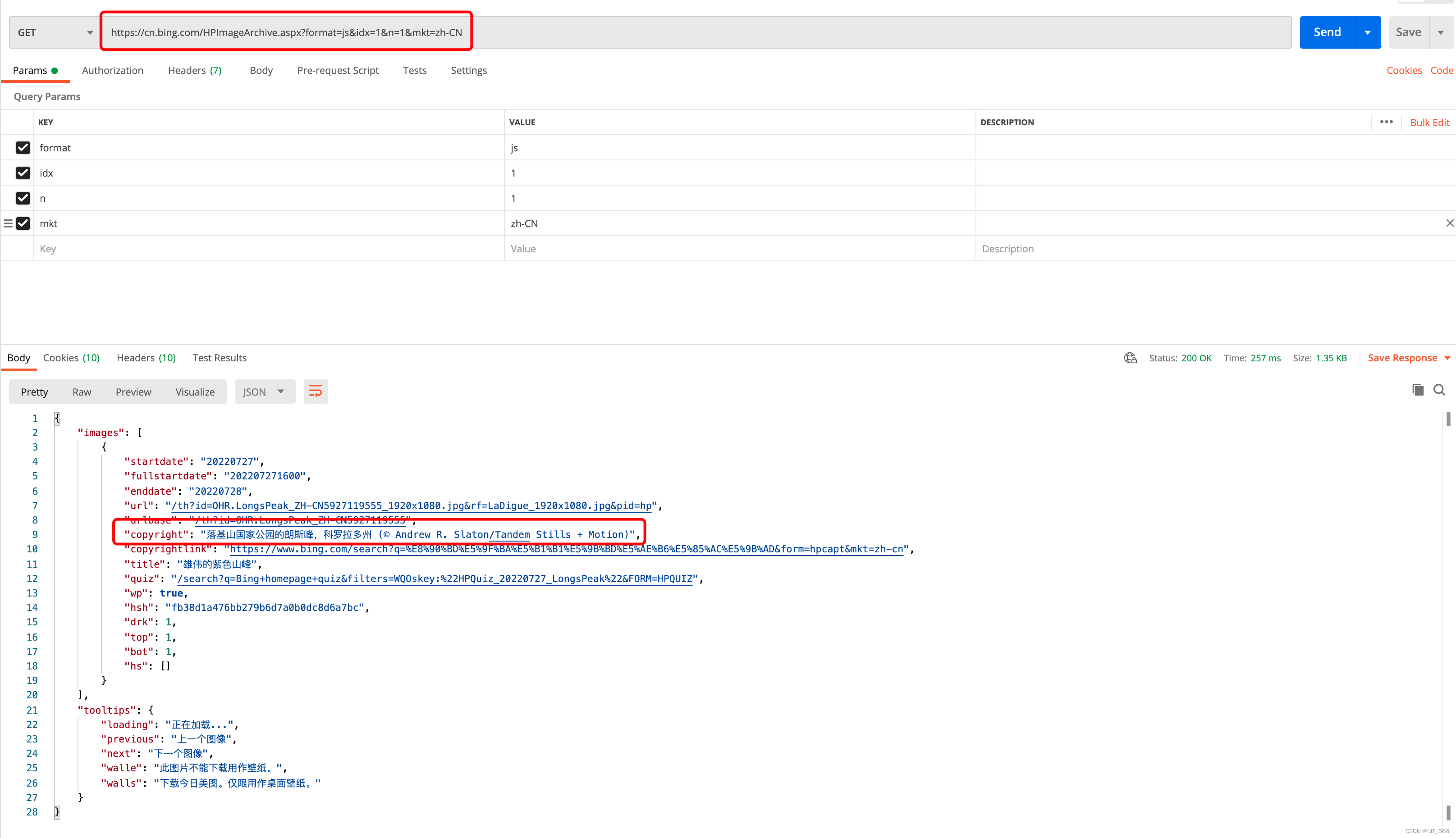The width and height of the screenshot is (1456, 838).
Task: Disable the idx parameter checkbox
Action: pyautogui.click(x=23, y=173)
